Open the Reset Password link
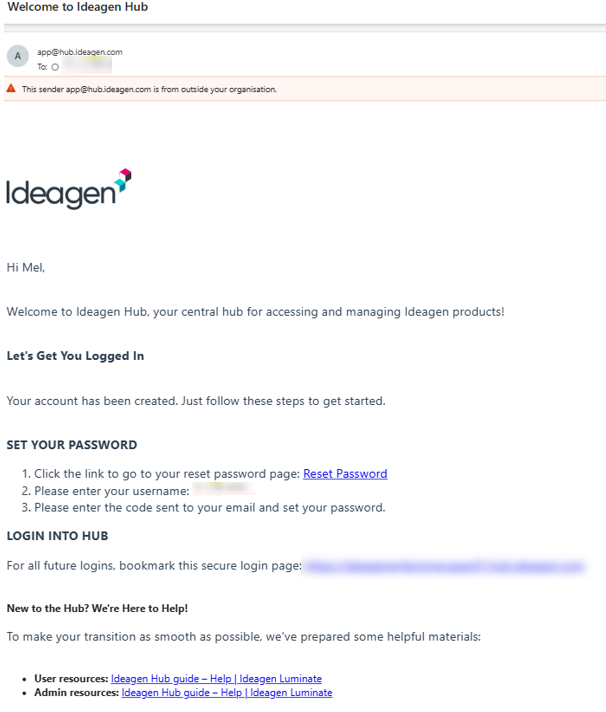Screen dimensions: 606x712 tap(345, 474)
